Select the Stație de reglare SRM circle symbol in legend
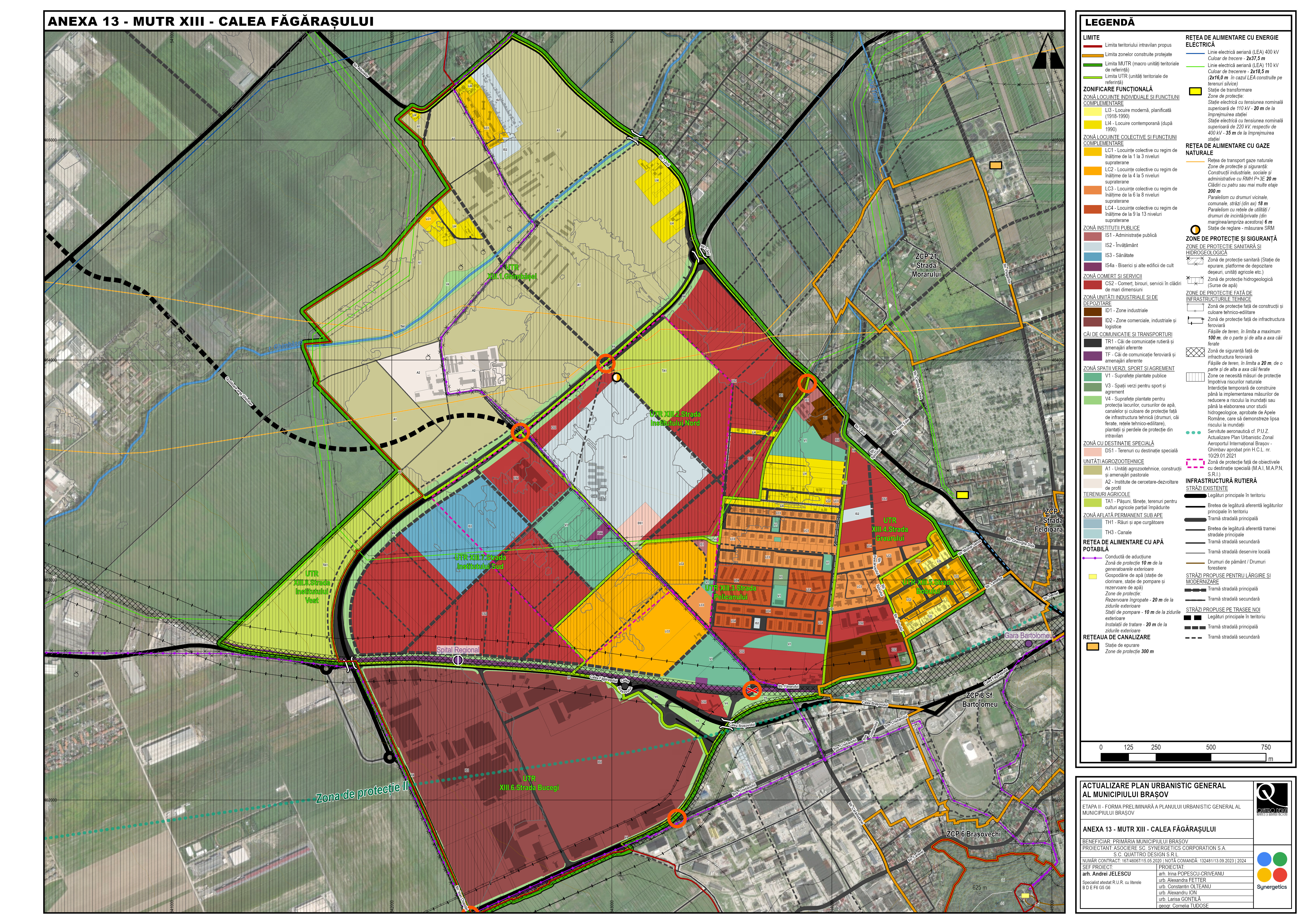 pyautogui.click(x=1195, y=230)
